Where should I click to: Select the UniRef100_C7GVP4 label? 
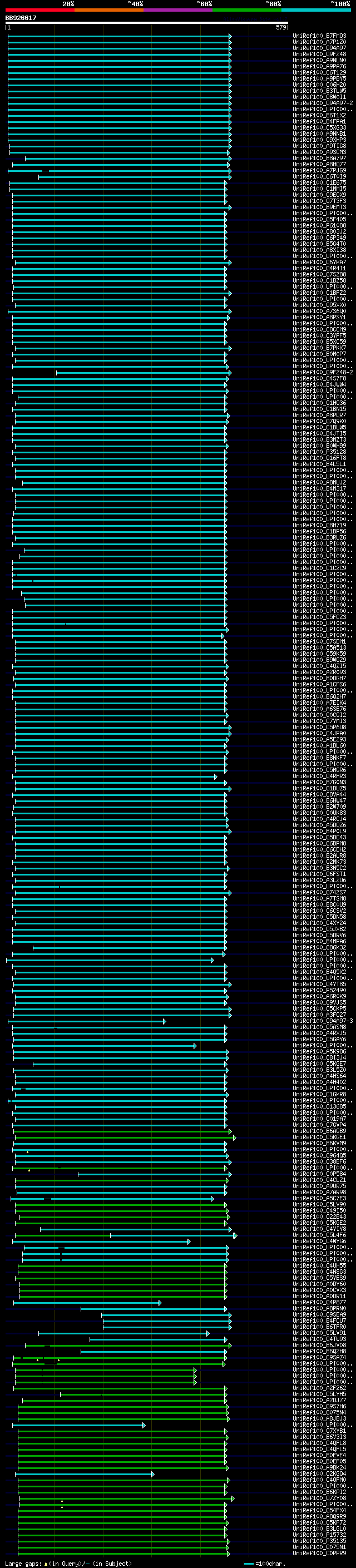pyautogui.click(x=319, y=1124)
